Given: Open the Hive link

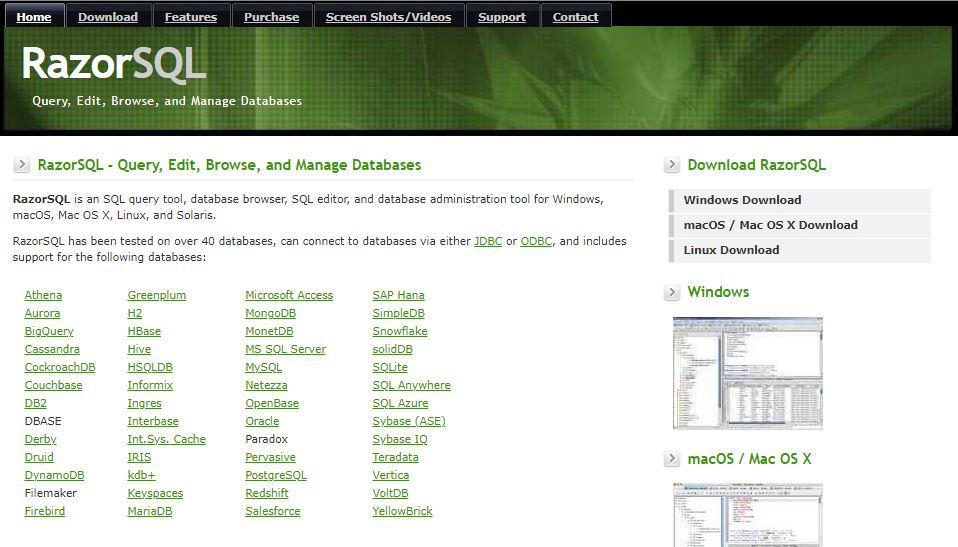Looking at the screenshot, I should point(139,349).
